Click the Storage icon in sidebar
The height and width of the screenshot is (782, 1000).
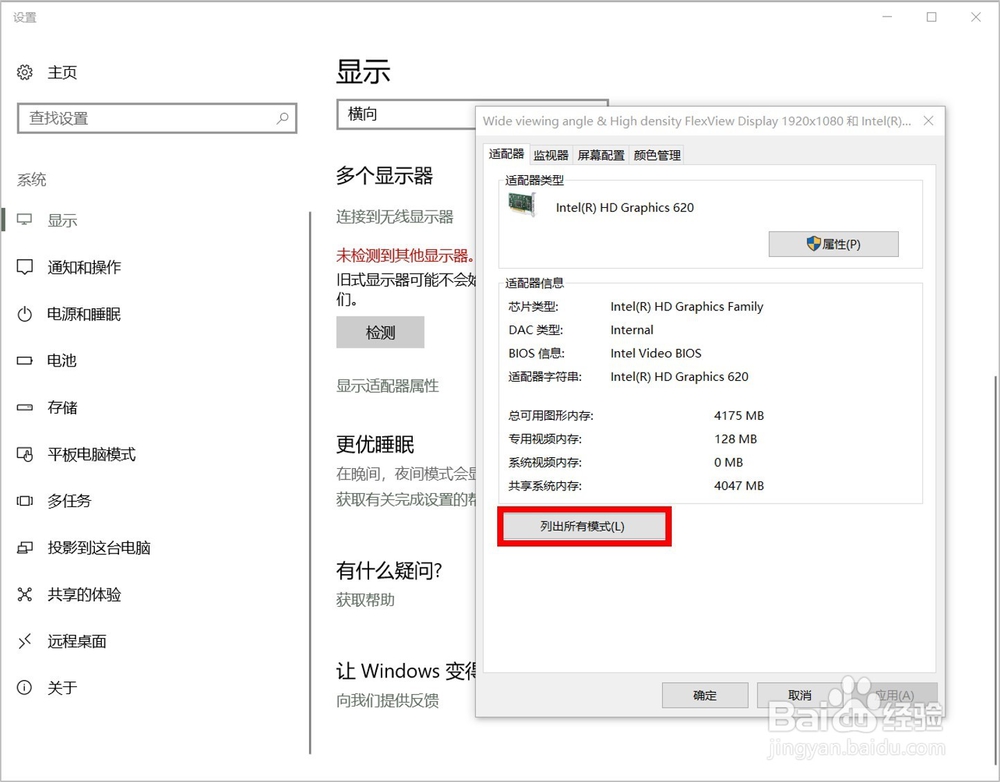coord(24,407)
